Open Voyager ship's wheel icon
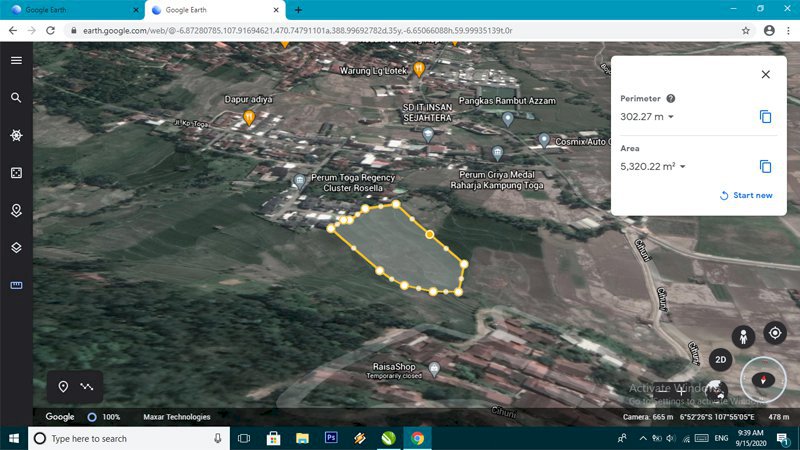Image resolution: width=800 pixels, height=450 pixels. tap(16, 135)
